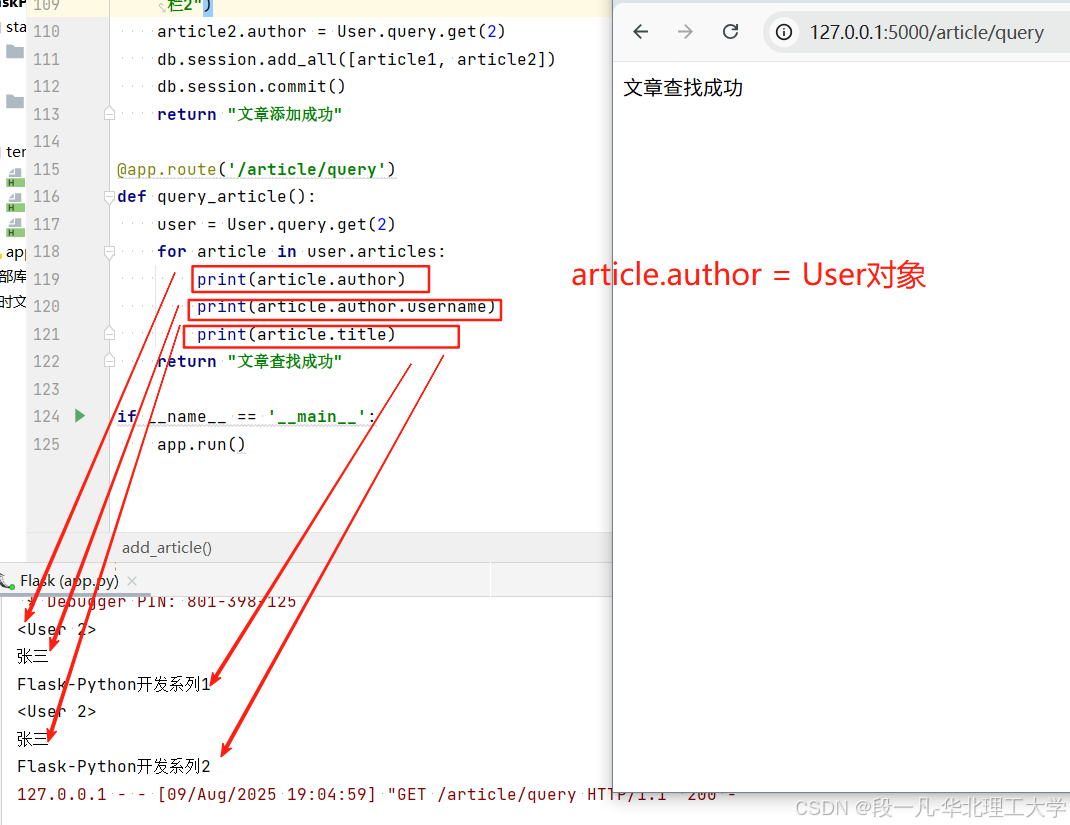Click print(article.author.username) statement

[346, 307]
